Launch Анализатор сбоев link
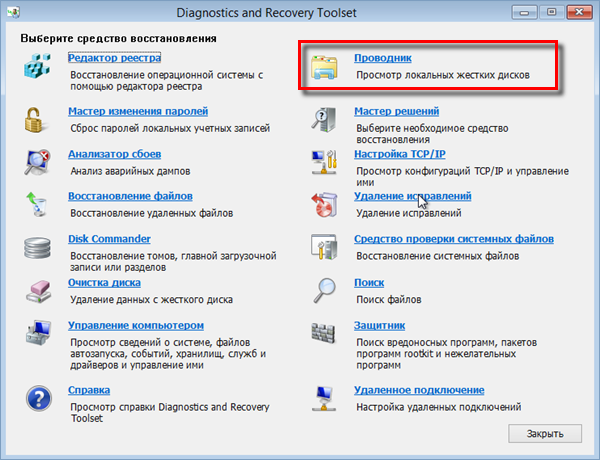The width and height of the screenshot is (600, 460). pyautogui.click(x=114, y=154)
